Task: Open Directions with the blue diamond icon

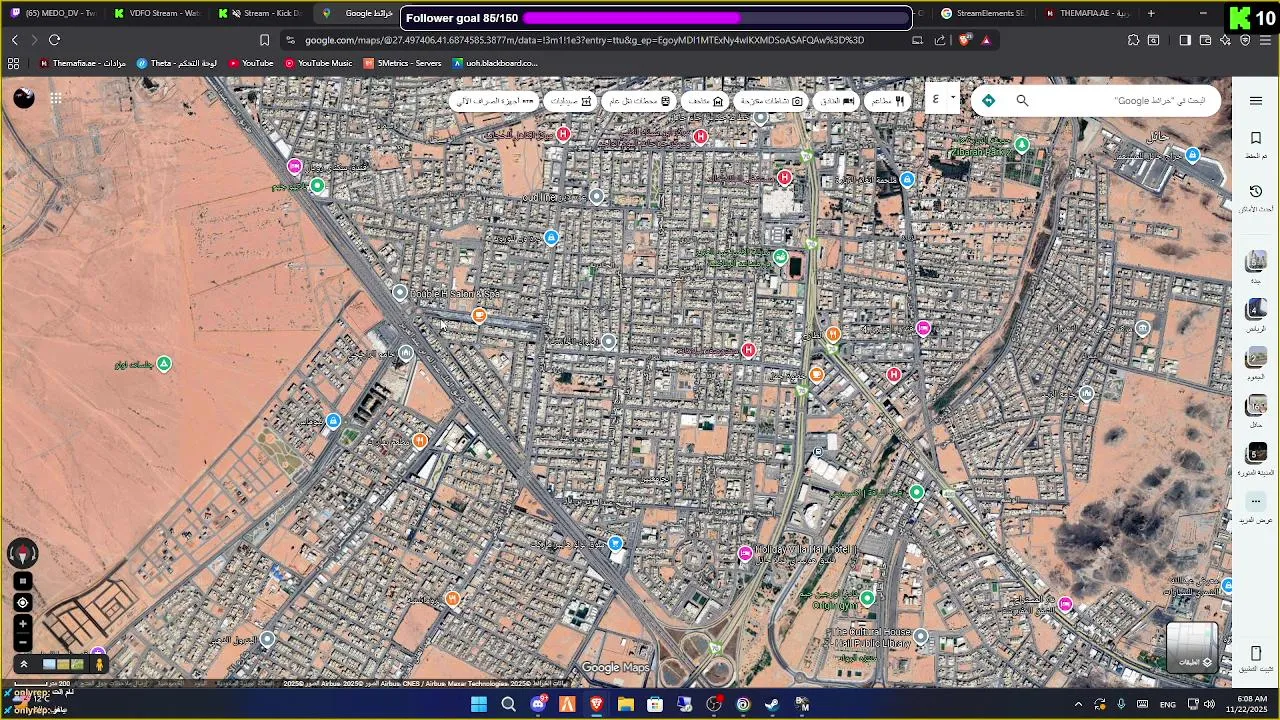Action: pos(988,101)
